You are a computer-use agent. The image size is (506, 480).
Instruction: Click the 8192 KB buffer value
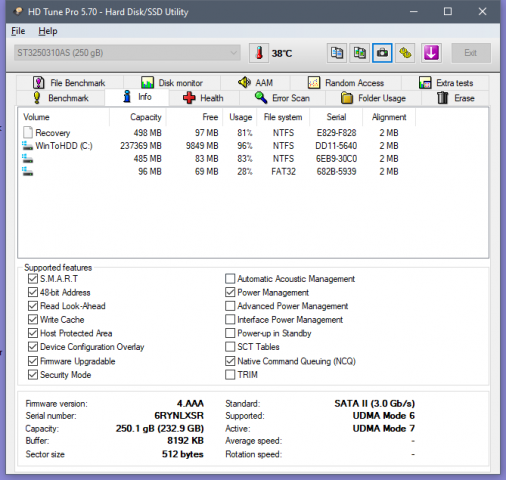[x=185, y=441]
